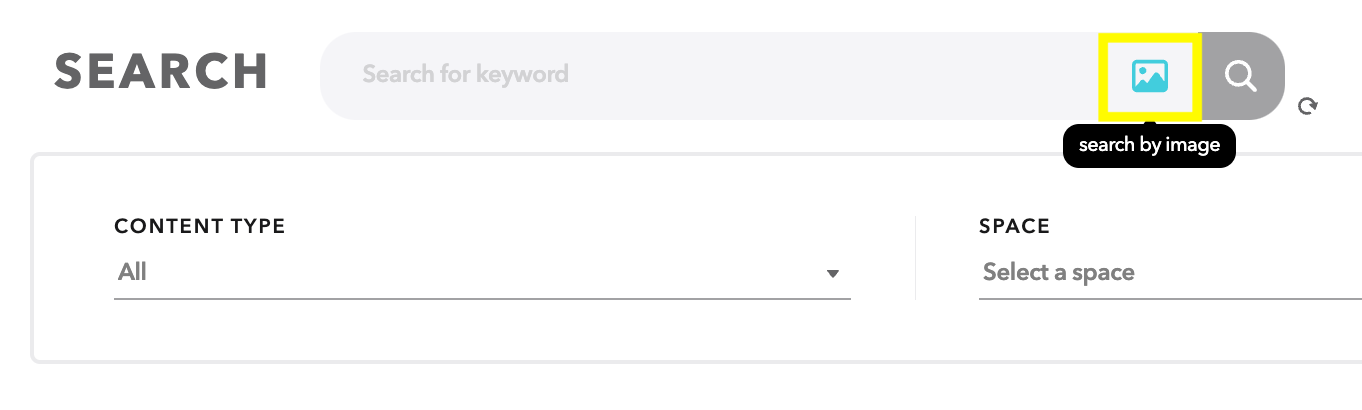Run search with the magnifying glass button
This screenshot has height=410, width=1362.
click(x=1242, y=76)
